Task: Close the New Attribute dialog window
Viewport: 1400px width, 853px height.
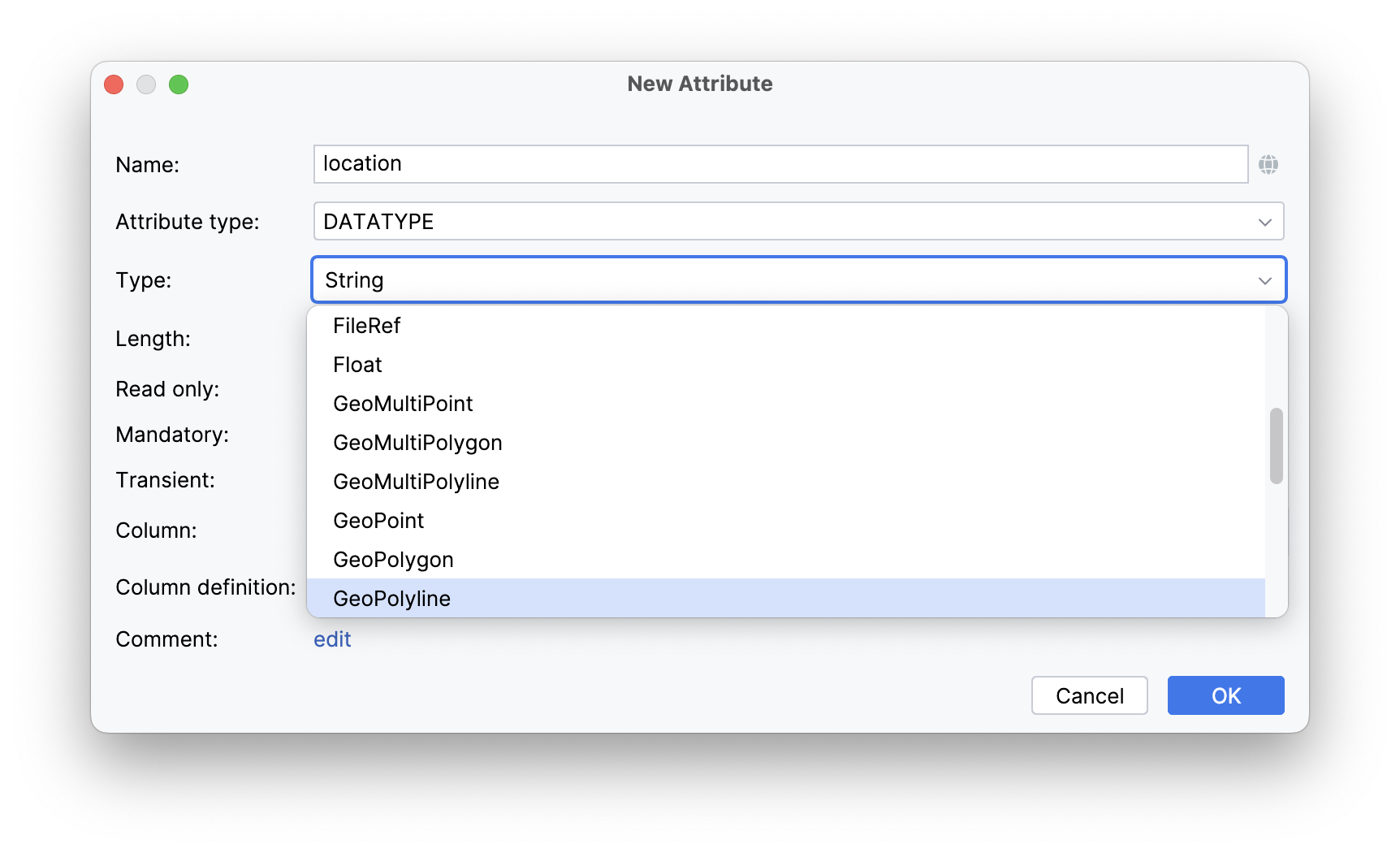Action: click(114, 84)
